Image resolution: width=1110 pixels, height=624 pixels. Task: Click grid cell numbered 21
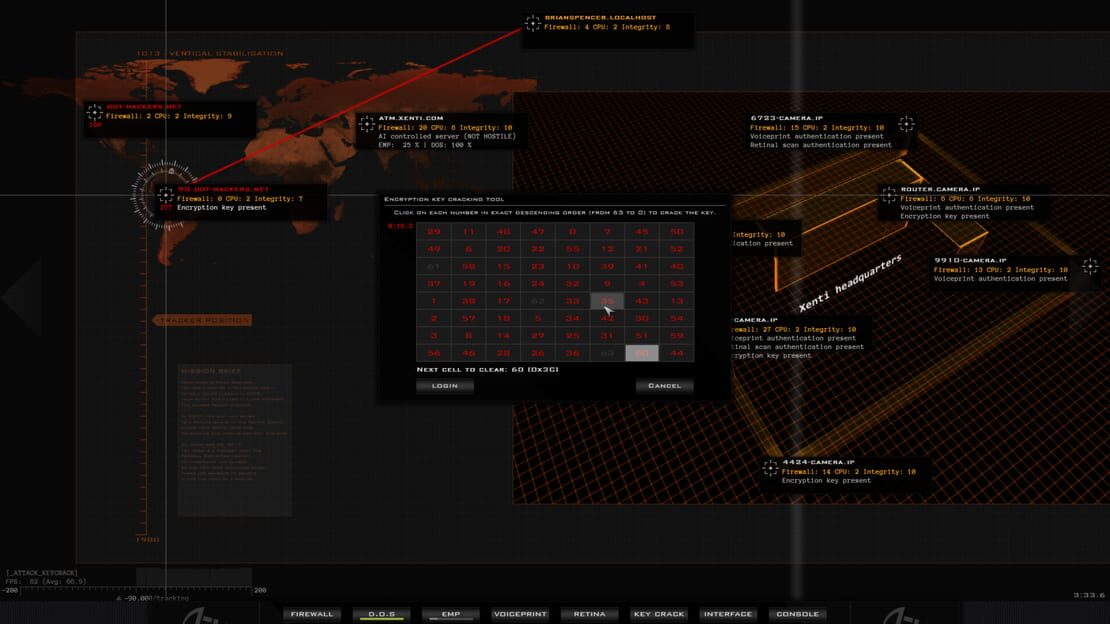click(x=641, y=249)
